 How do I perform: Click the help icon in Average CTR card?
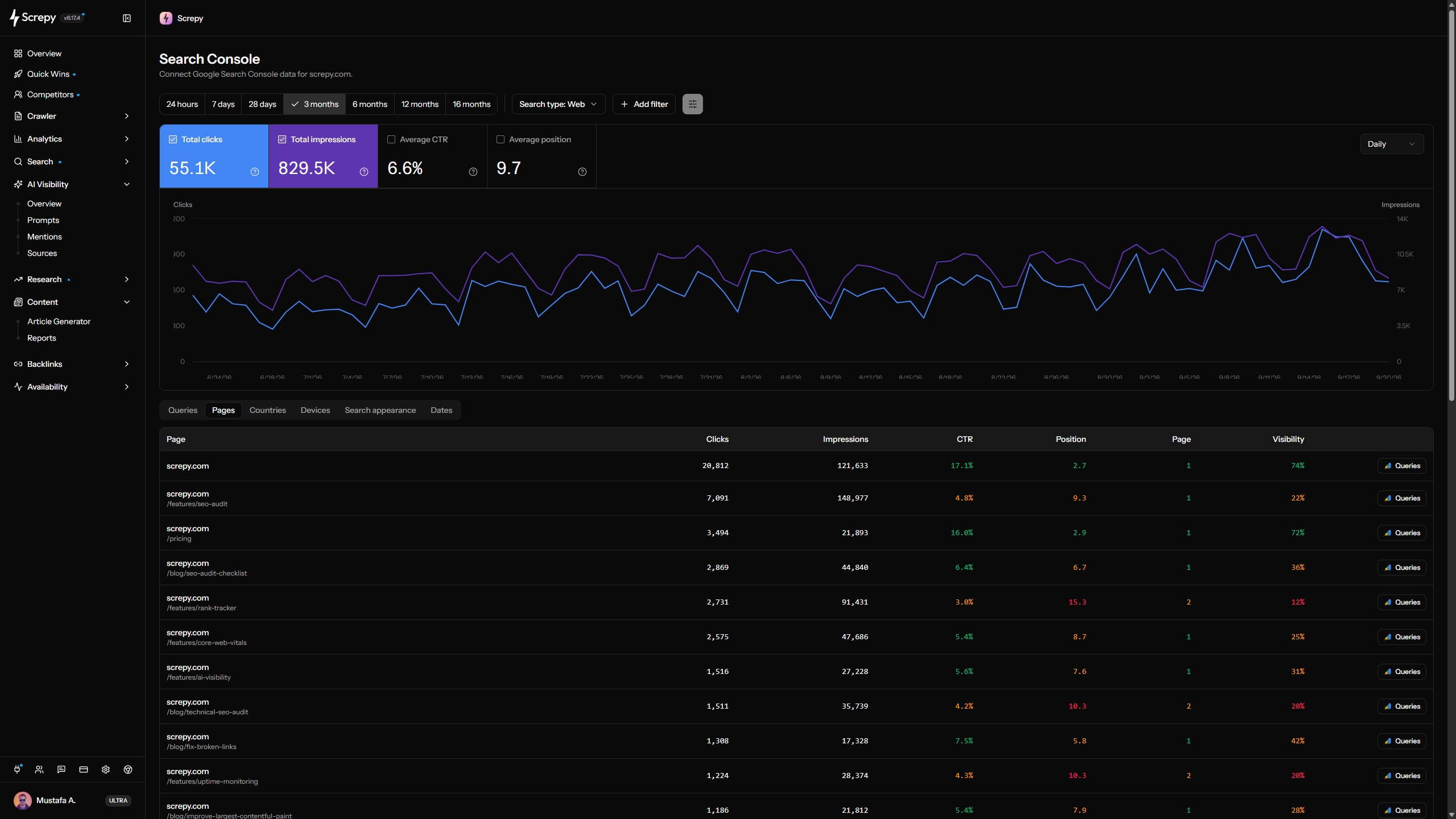click(473, 172)
